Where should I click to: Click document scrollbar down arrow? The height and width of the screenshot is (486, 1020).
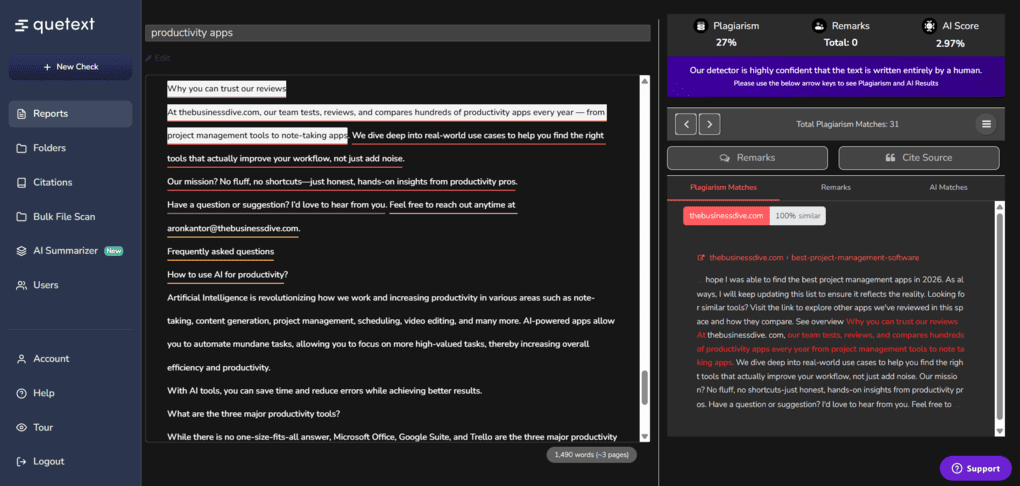[645, 437]
